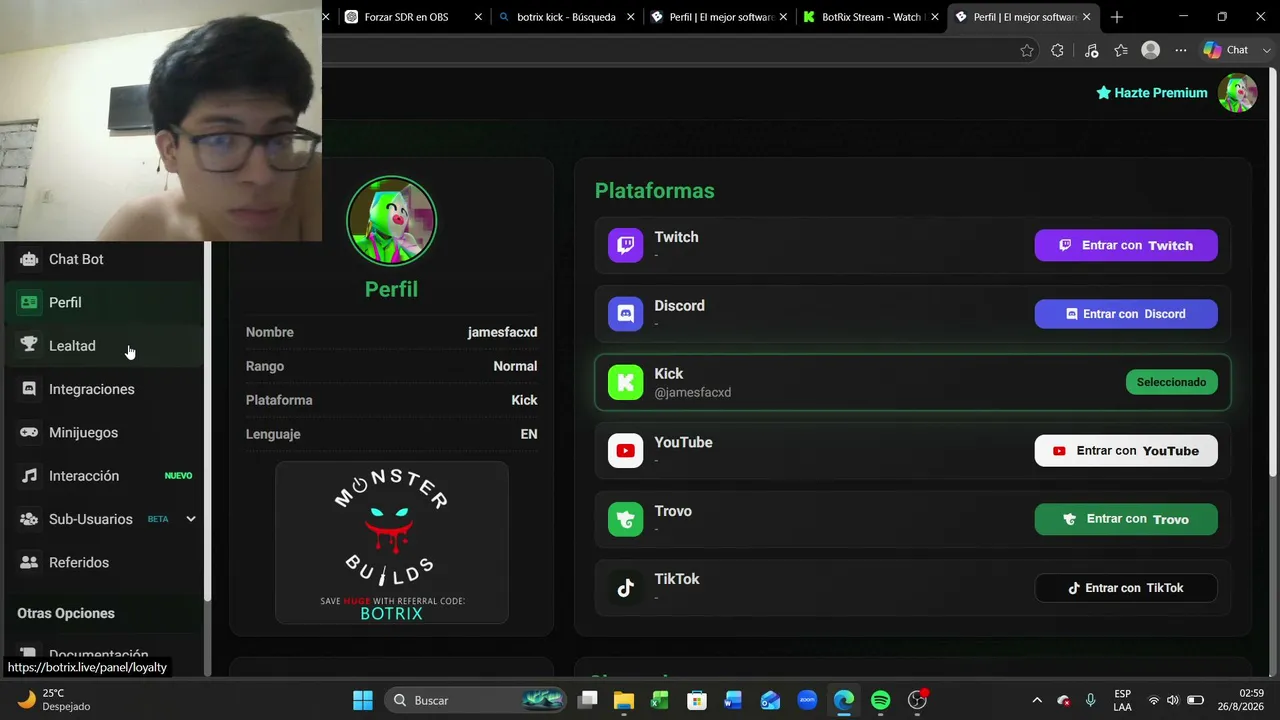
Task: Open the weather widget showing 25°C
Action: click(x=55, y=700)
